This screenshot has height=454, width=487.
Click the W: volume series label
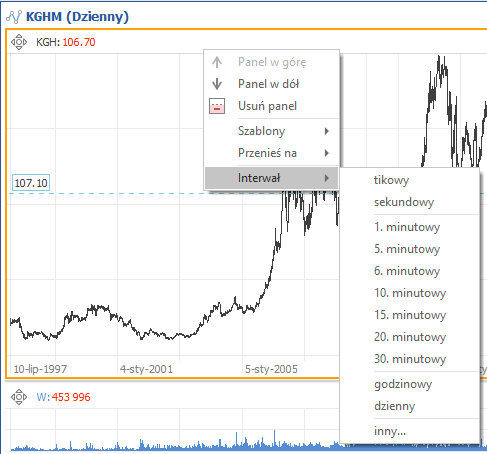tap(43, 397)
